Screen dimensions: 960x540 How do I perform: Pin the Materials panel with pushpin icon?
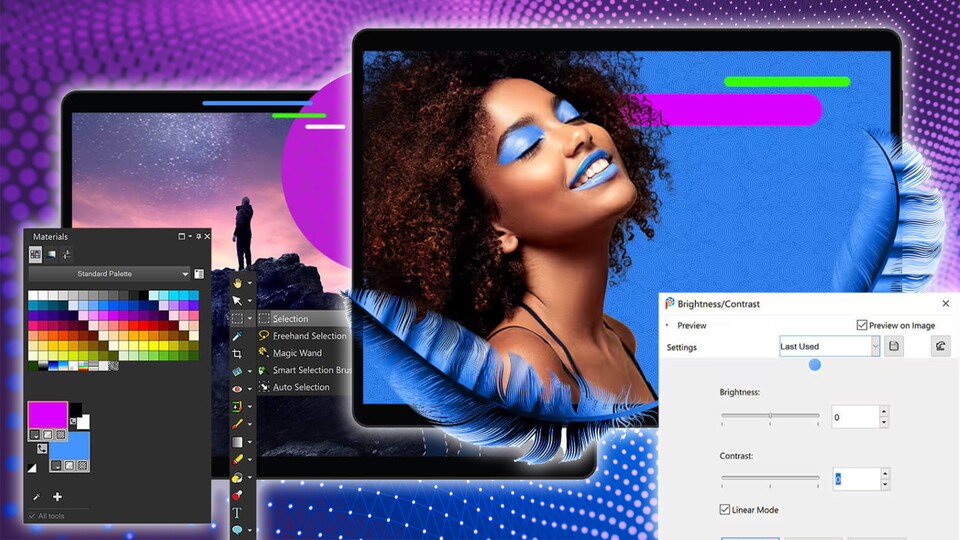click(x=198, y=236)
